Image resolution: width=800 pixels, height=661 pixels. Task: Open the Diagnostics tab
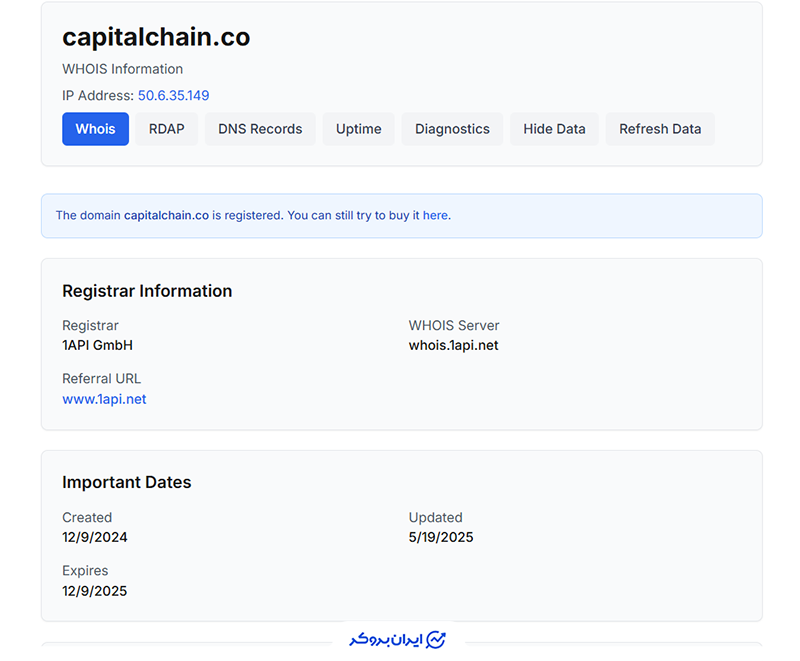[x=451, y=129]
